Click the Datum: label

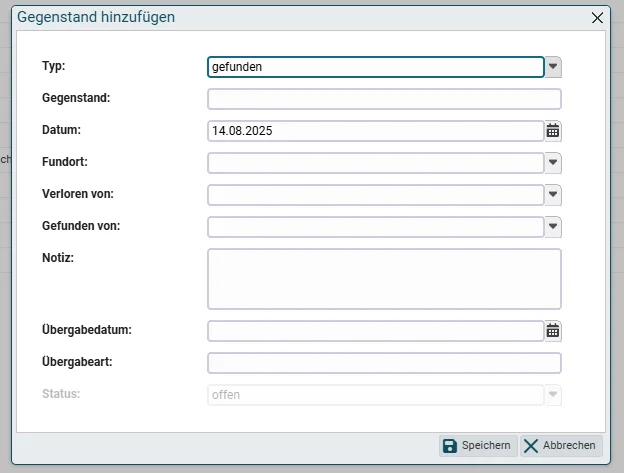click(x=61, y=130)
